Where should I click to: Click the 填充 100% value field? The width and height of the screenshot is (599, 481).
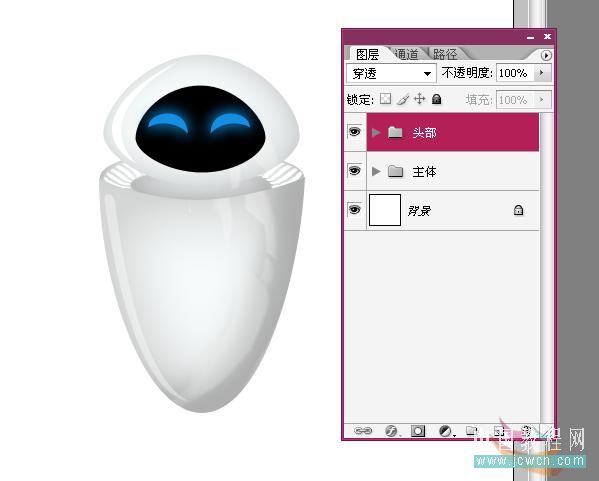point(516,100)
